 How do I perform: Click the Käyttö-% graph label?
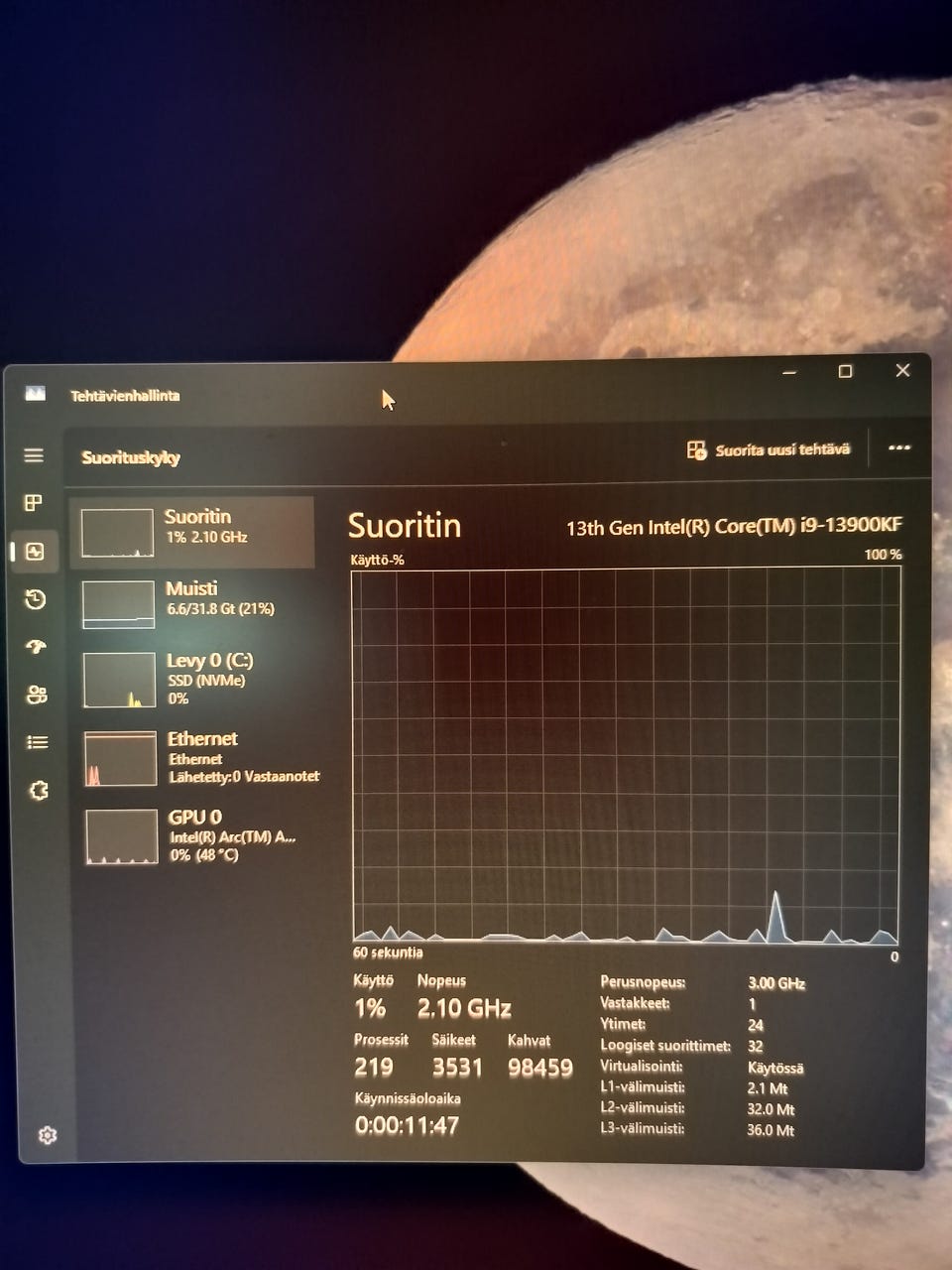click(378, 560)
